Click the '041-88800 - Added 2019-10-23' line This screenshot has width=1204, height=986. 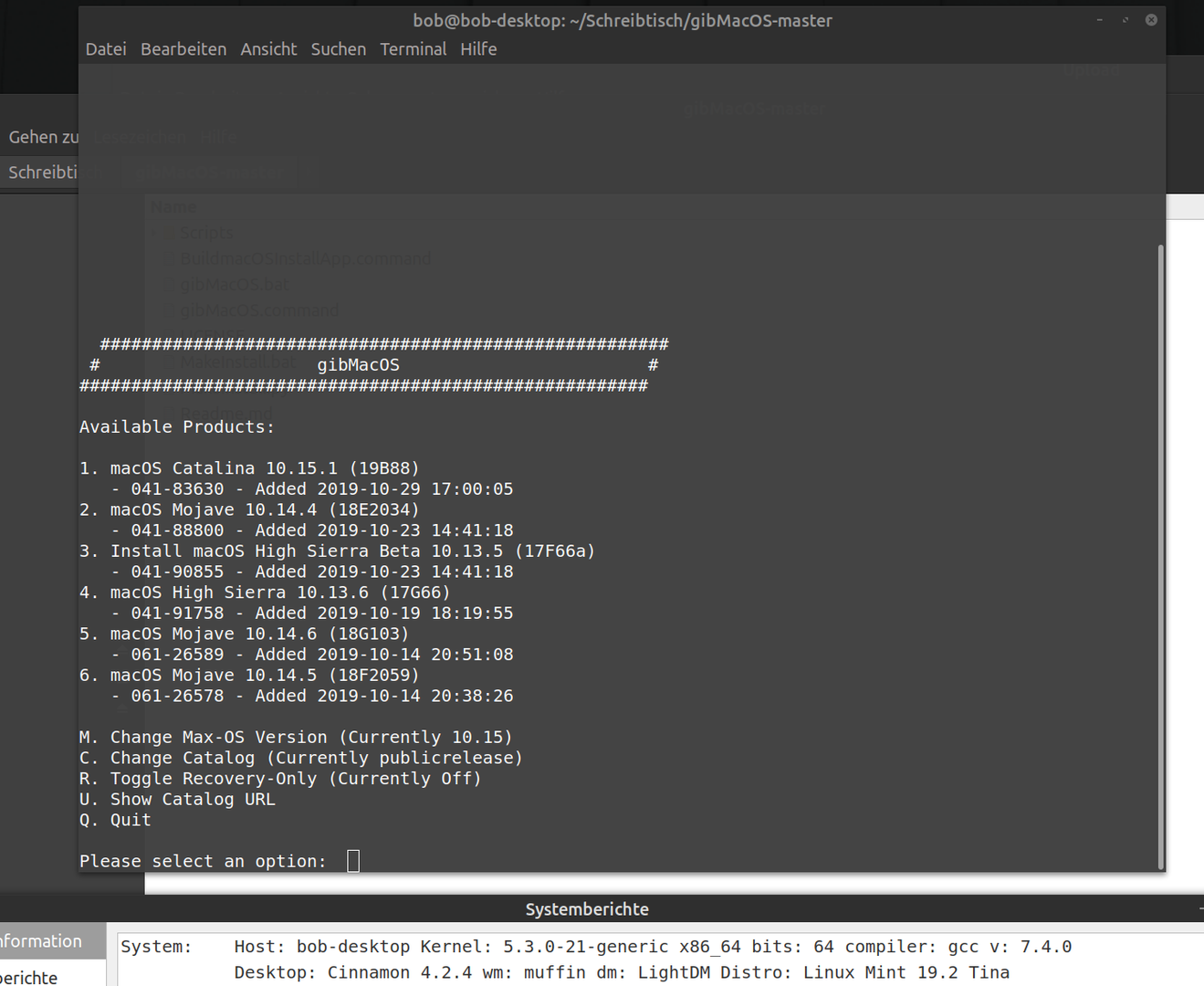click(x=312, y=530)
